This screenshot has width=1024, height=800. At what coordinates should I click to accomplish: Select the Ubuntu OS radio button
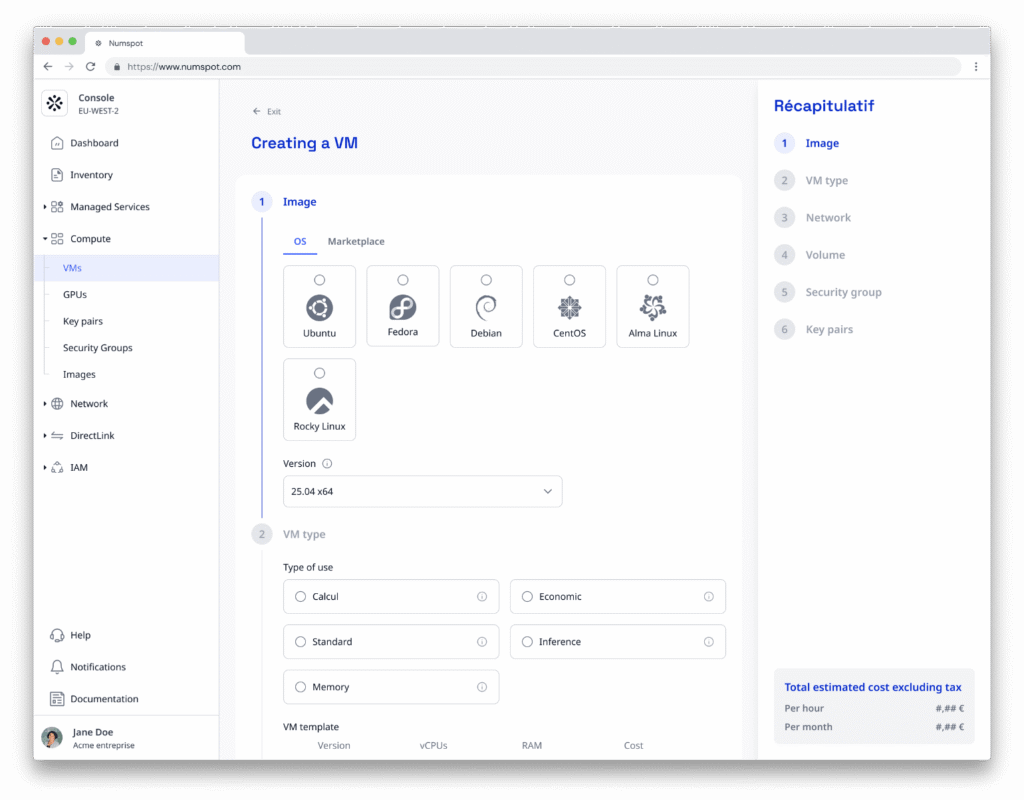click(319, 280)
